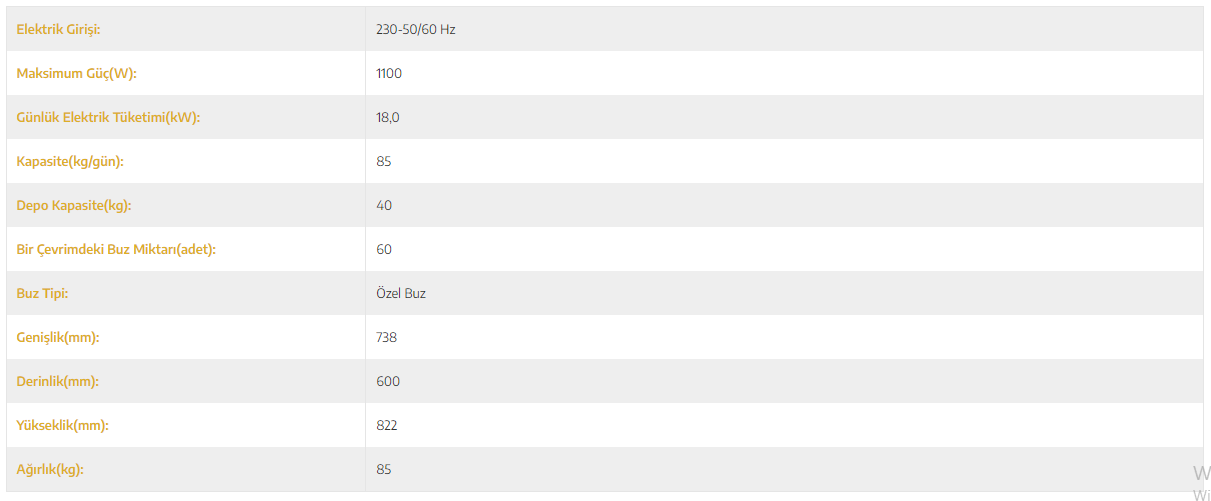Select the Özel Buz value
The height and width of the screenshot is (501, 1211).
(401, 294)
